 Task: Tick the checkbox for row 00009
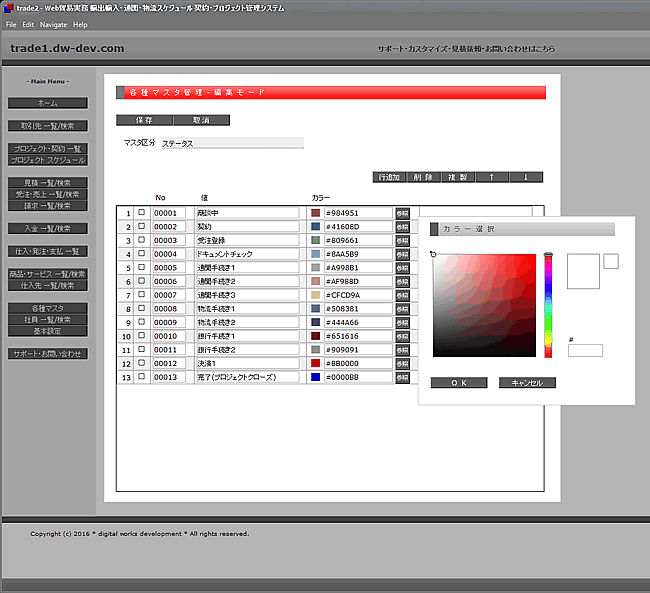[x=141, y=322]
